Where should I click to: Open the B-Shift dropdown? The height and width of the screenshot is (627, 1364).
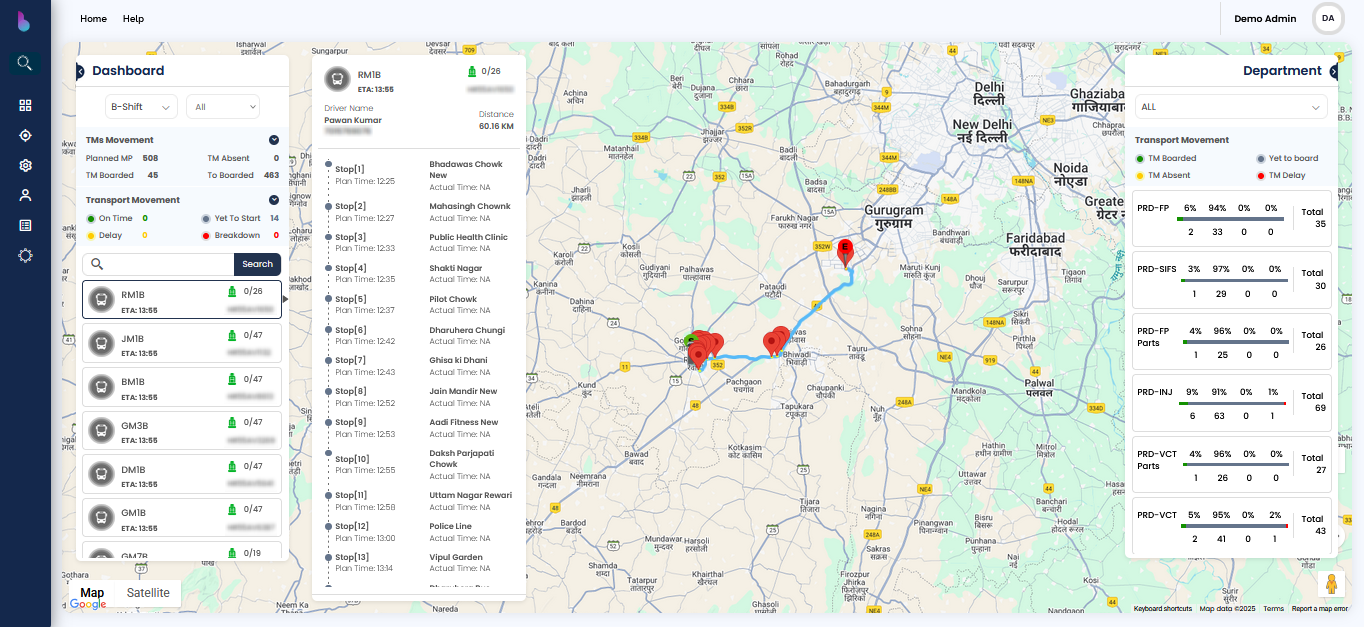tap(141, 106)
